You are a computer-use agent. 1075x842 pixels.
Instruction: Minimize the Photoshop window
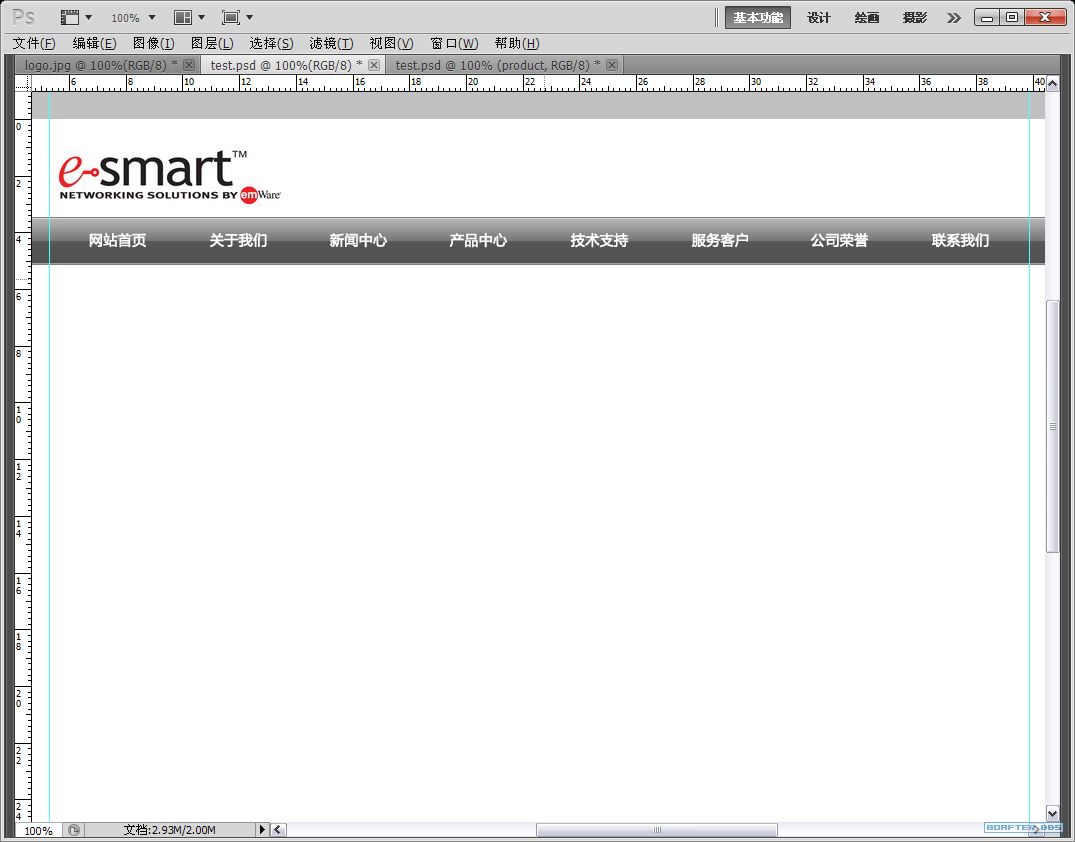point(987,17)
